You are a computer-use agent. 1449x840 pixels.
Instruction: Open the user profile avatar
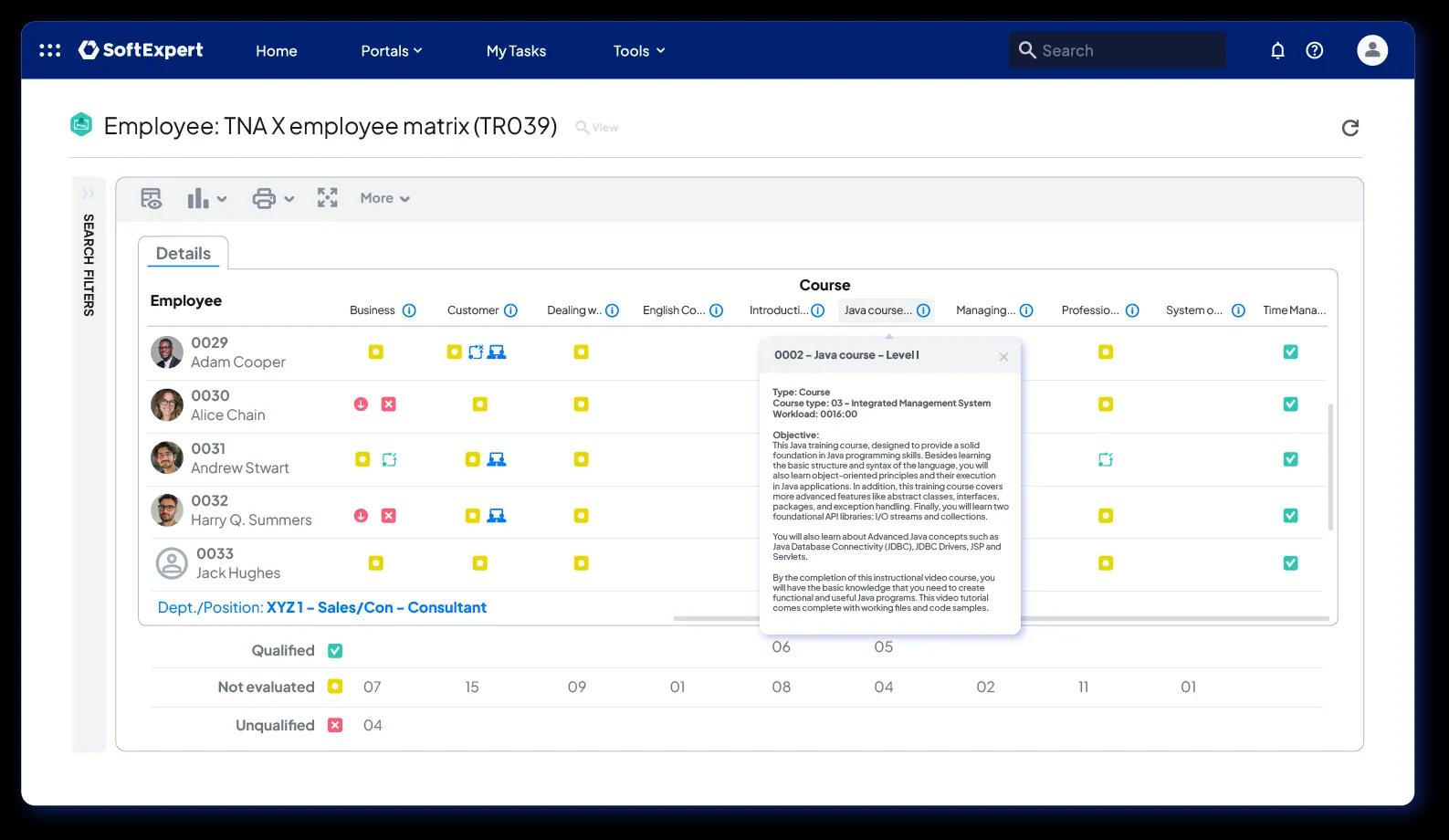pos(1371,50)
